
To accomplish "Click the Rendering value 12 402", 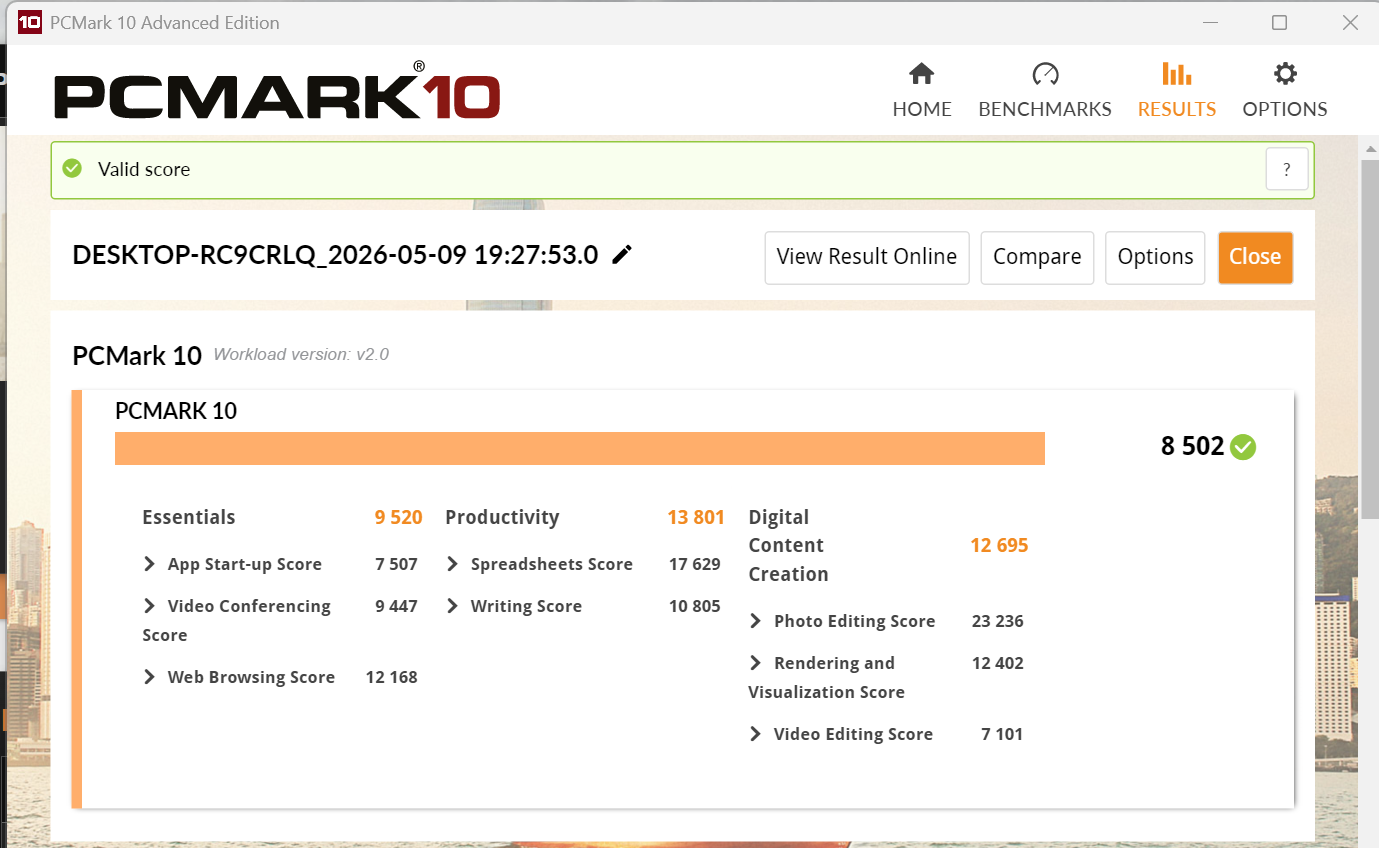I will coord(997,663).
